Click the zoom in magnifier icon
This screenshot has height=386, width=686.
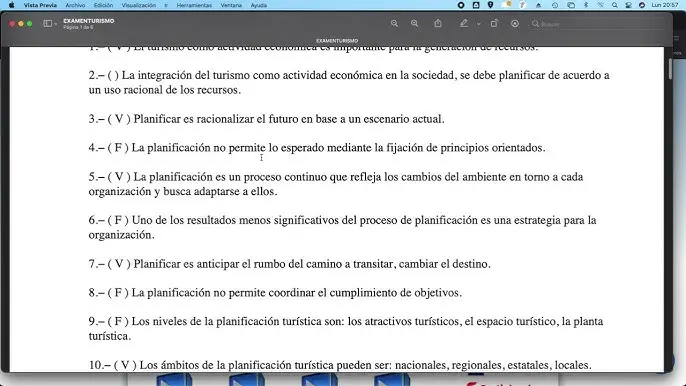(x=414, y=24)
